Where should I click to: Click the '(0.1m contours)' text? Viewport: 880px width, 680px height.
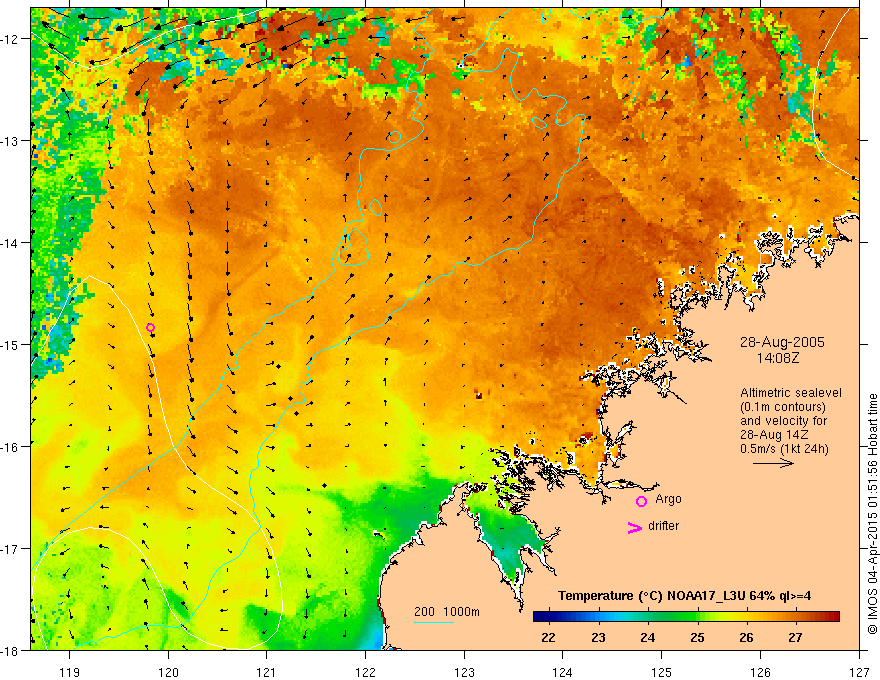click(x=782, y=407)
